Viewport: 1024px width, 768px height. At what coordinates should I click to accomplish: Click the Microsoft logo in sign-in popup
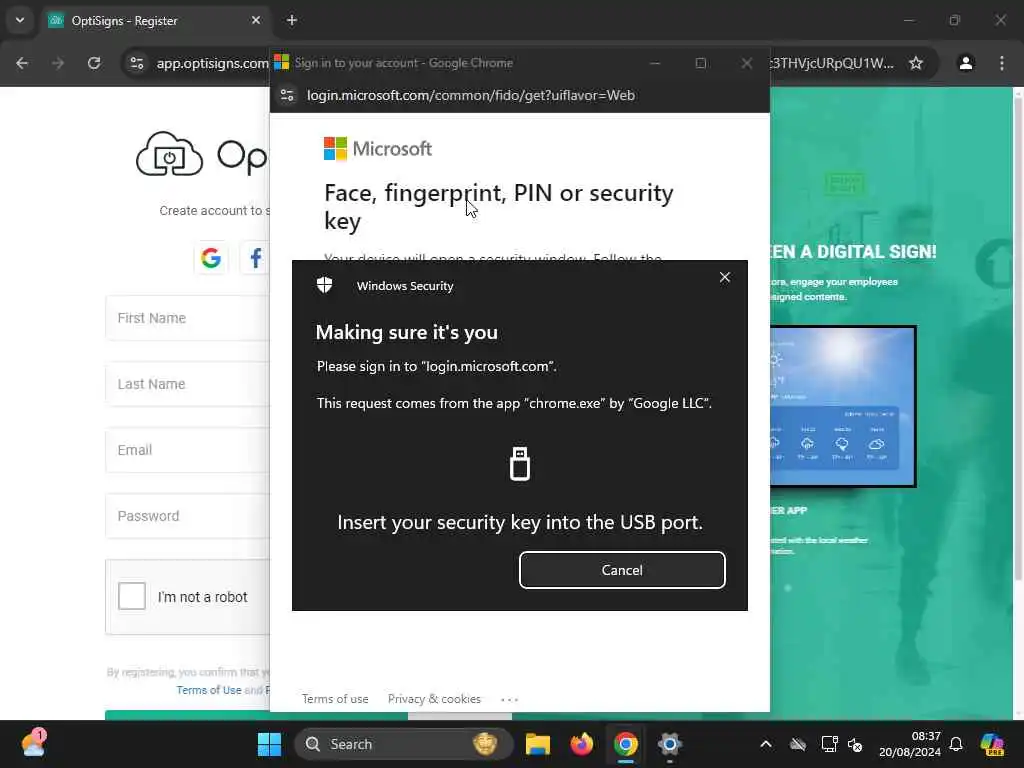tap(377, 149)
